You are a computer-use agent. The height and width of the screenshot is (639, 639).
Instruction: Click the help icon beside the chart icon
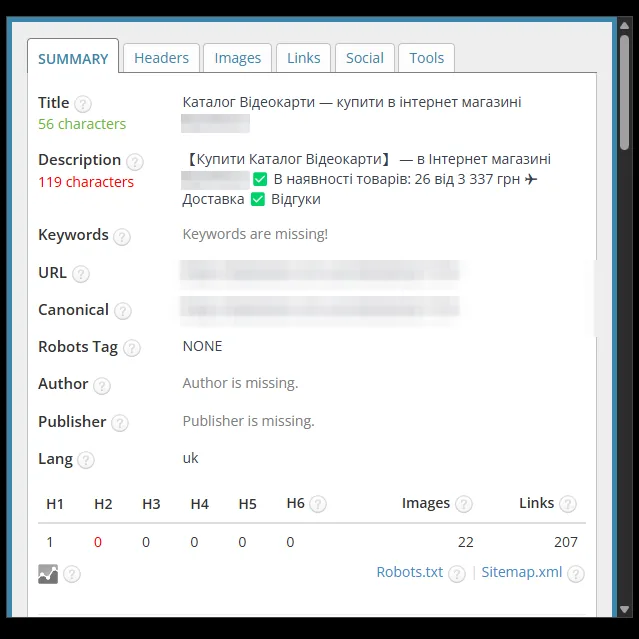click(x=72, y=574)
